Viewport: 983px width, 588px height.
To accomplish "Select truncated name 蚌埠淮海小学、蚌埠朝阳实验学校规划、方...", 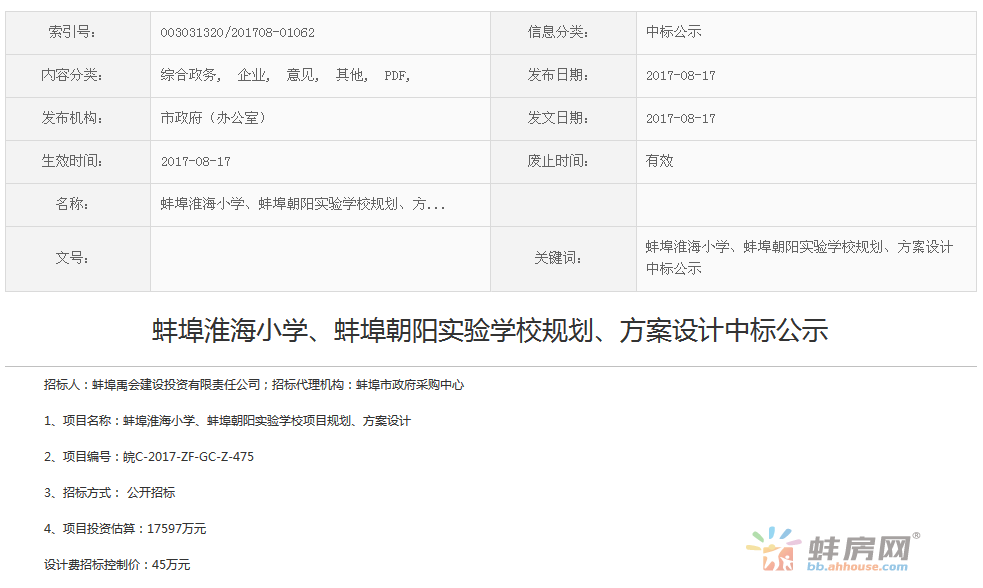I will [302, 204].
